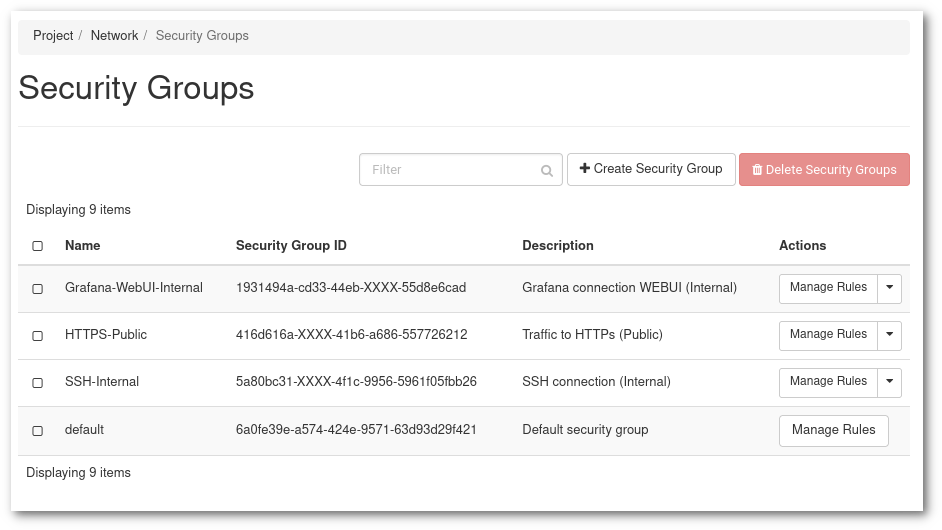Tick the select-all checkbox in table header
The height and width of the screenshot is (530, 942).
[x=38, y=246]
